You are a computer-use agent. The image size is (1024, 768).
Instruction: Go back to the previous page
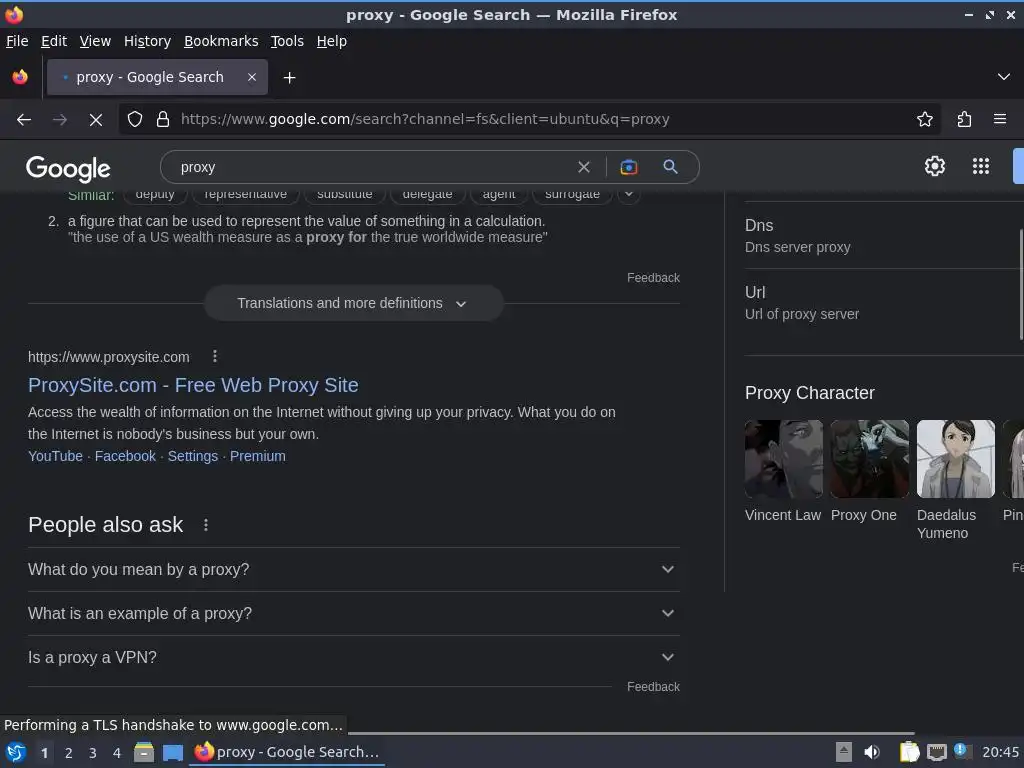[24, 120]
